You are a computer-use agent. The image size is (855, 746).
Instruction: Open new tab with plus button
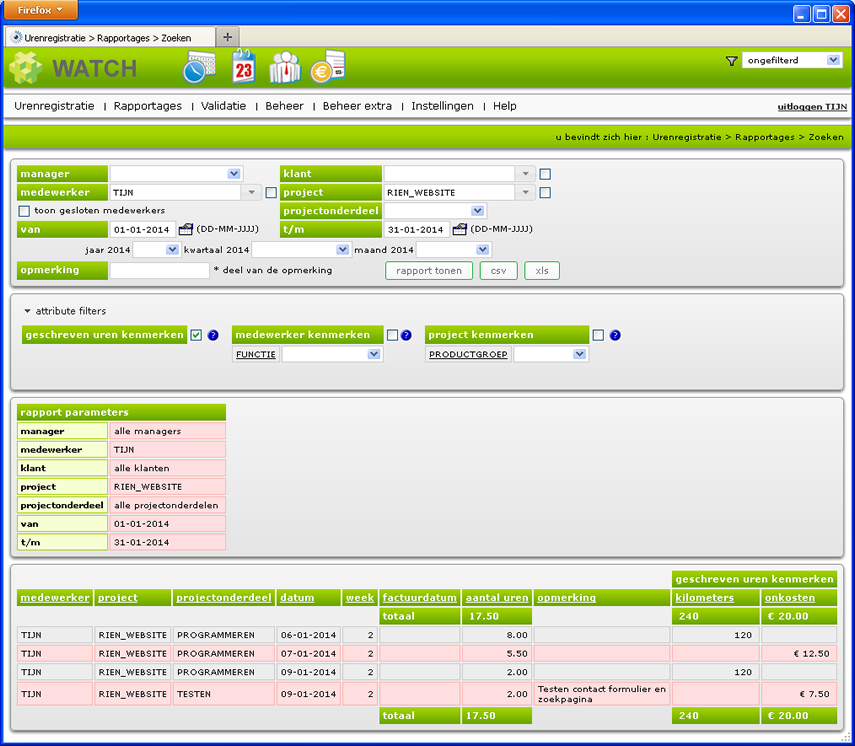click(227, 37)
